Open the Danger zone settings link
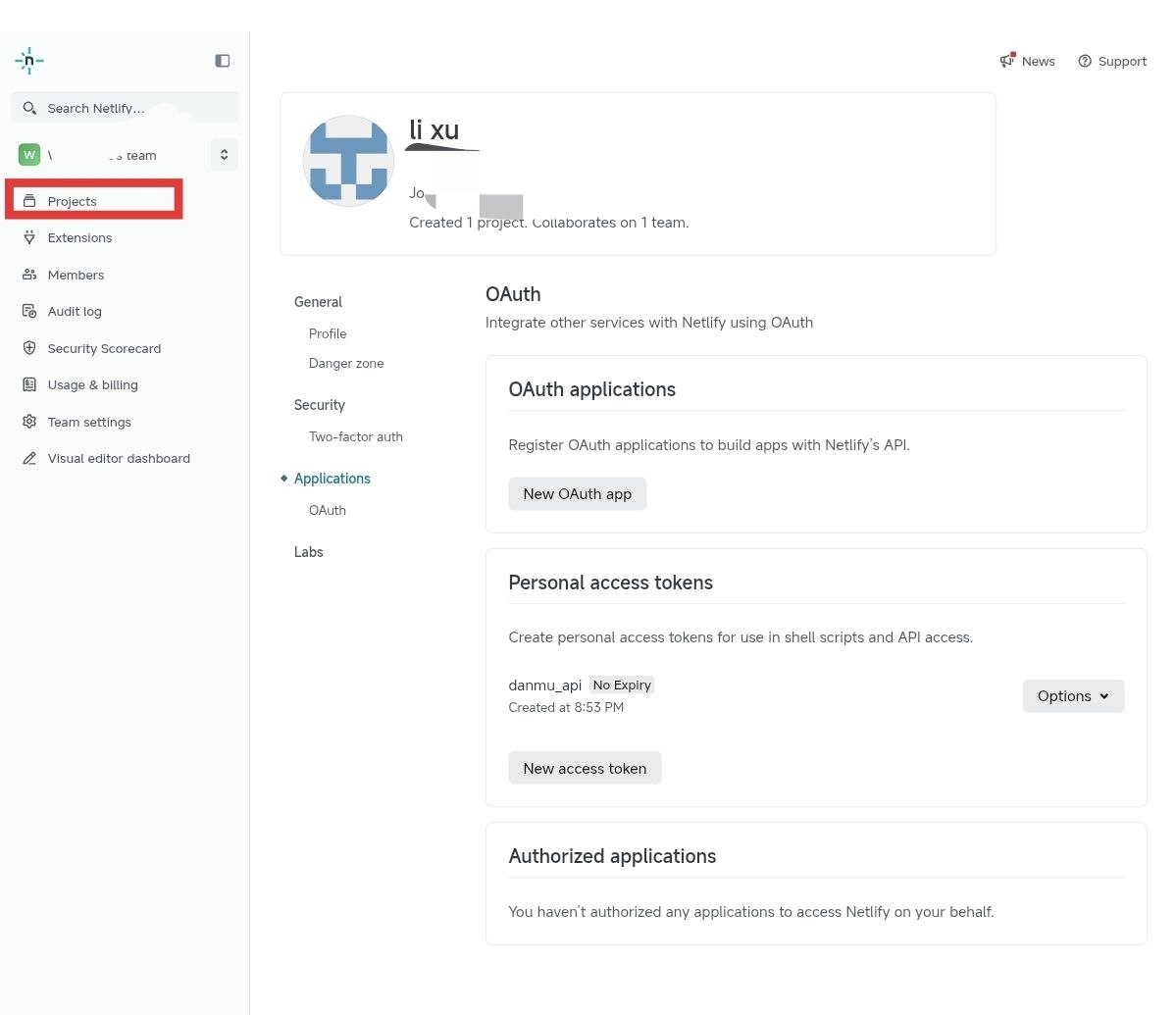 [x=346, y=363]
